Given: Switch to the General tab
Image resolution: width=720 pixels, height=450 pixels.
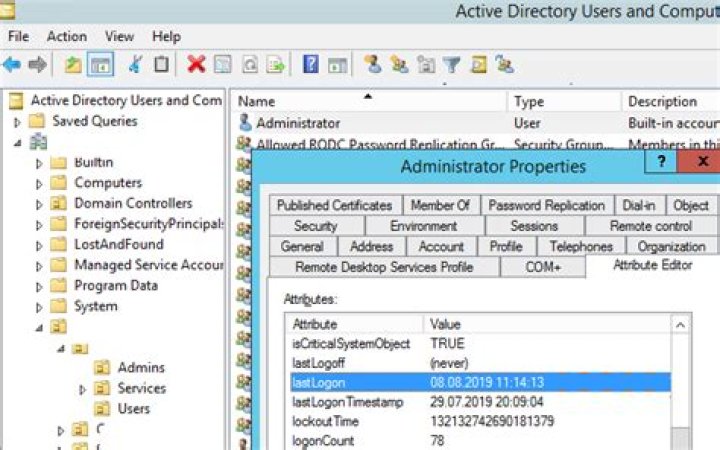Looking at the screenshot, I should [302, 246].
